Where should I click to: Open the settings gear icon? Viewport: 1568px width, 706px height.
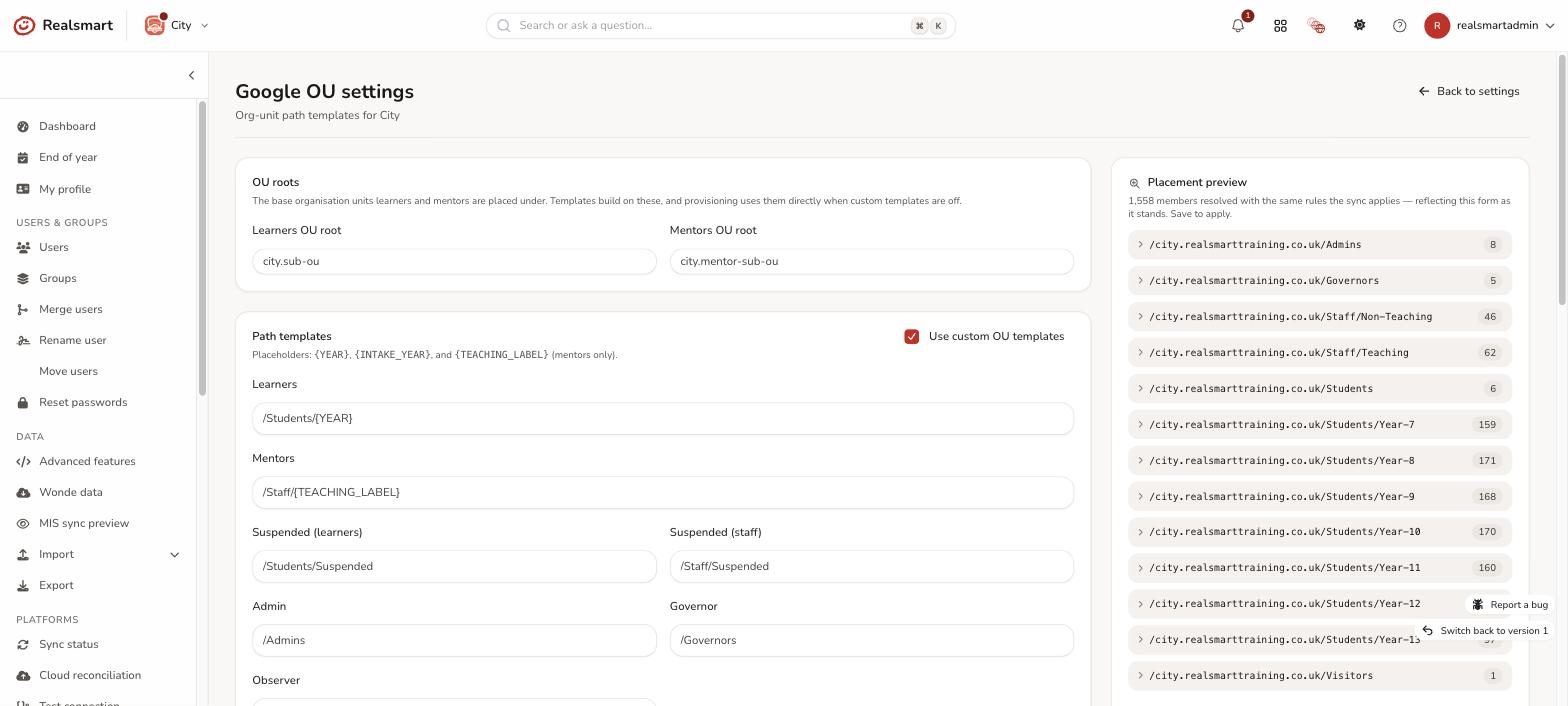pyautogui.click(x=1359, y=26)
